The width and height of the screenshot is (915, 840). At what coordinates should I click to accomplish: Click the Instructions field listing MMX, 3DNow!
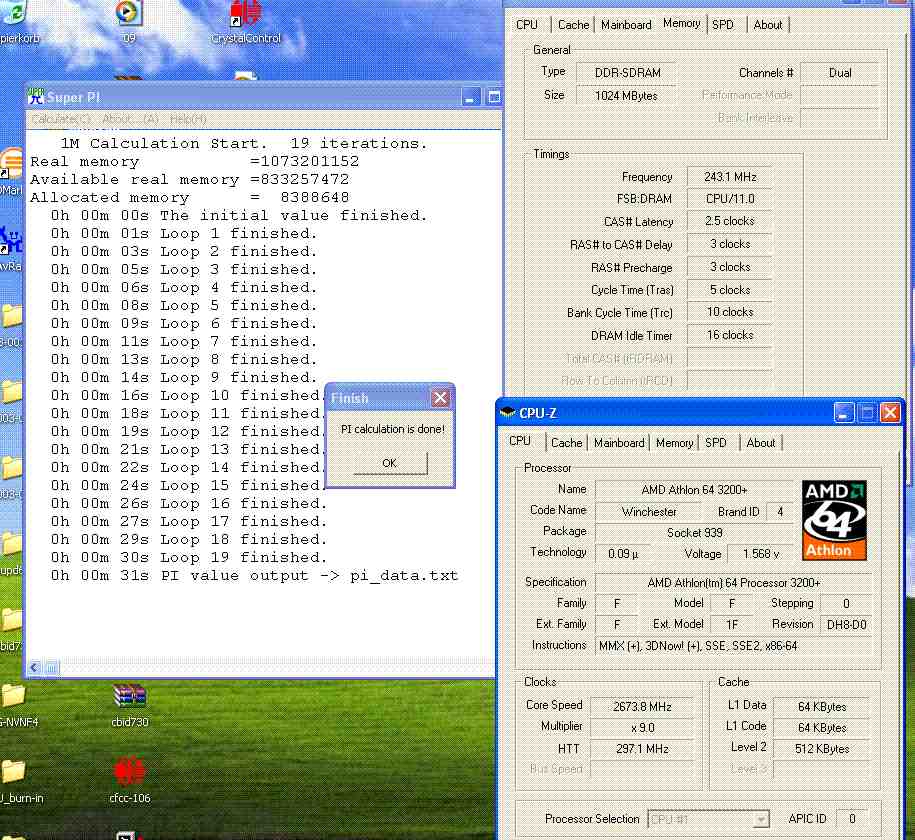(x=734, y=646)
